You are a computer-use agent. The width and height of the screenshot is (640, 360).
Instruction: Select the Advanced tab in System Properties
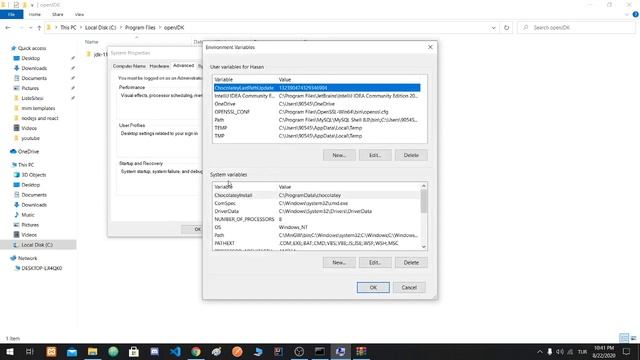coord(183,65)
